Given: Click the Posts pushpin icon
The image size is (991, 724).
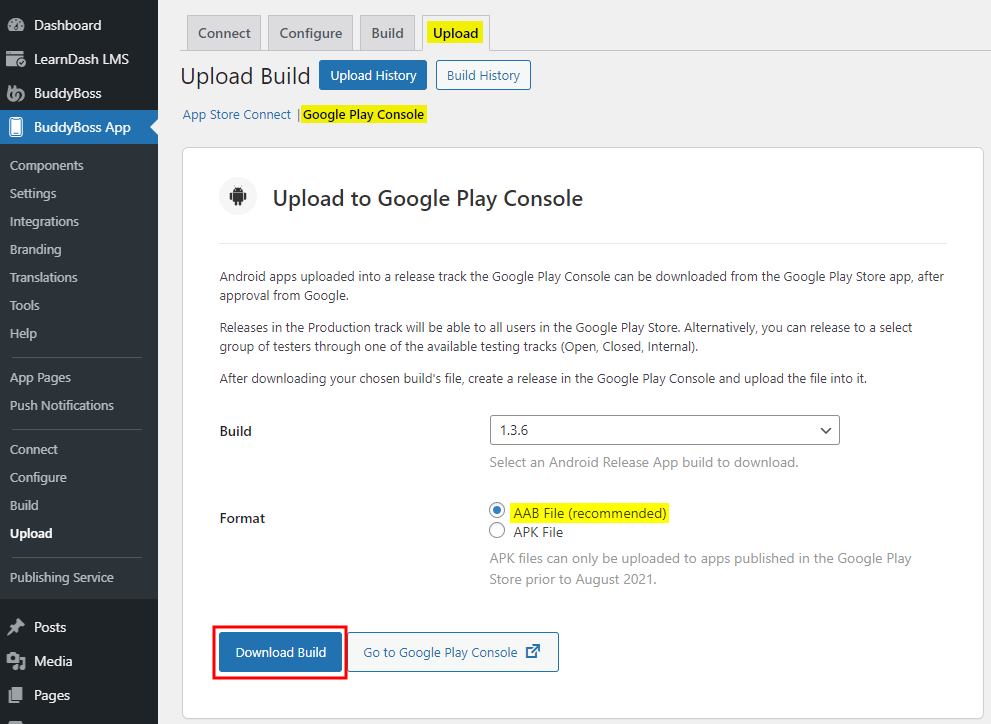Looking at the screenshot, I should tap(16, 627).
